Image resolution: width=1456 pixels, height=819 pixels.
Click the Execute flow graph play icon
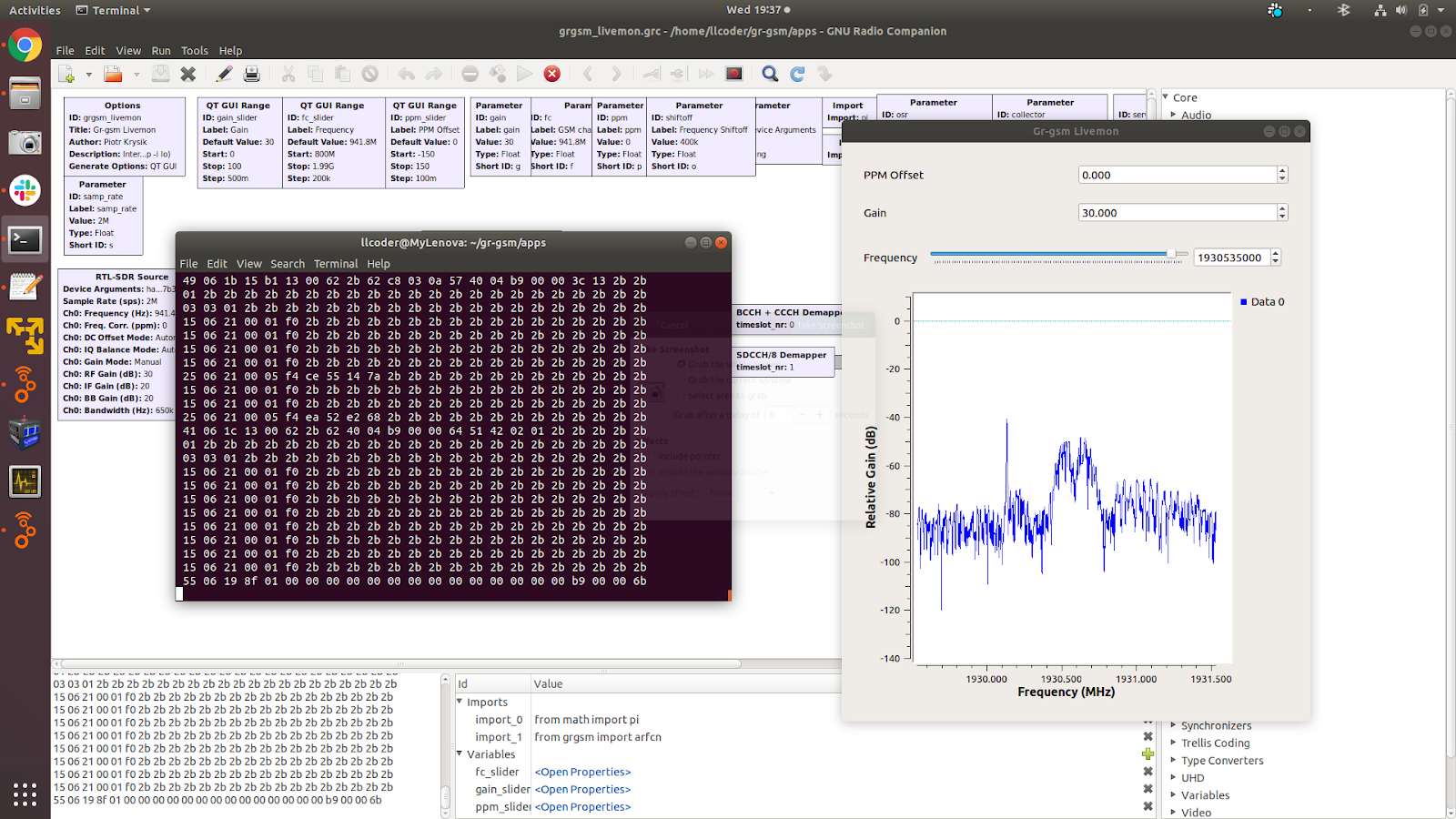[524, 74]
